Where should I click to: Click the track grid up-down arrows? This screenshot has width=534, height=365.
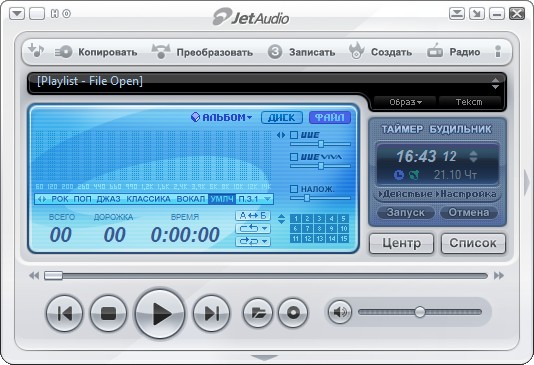[281, 219]
